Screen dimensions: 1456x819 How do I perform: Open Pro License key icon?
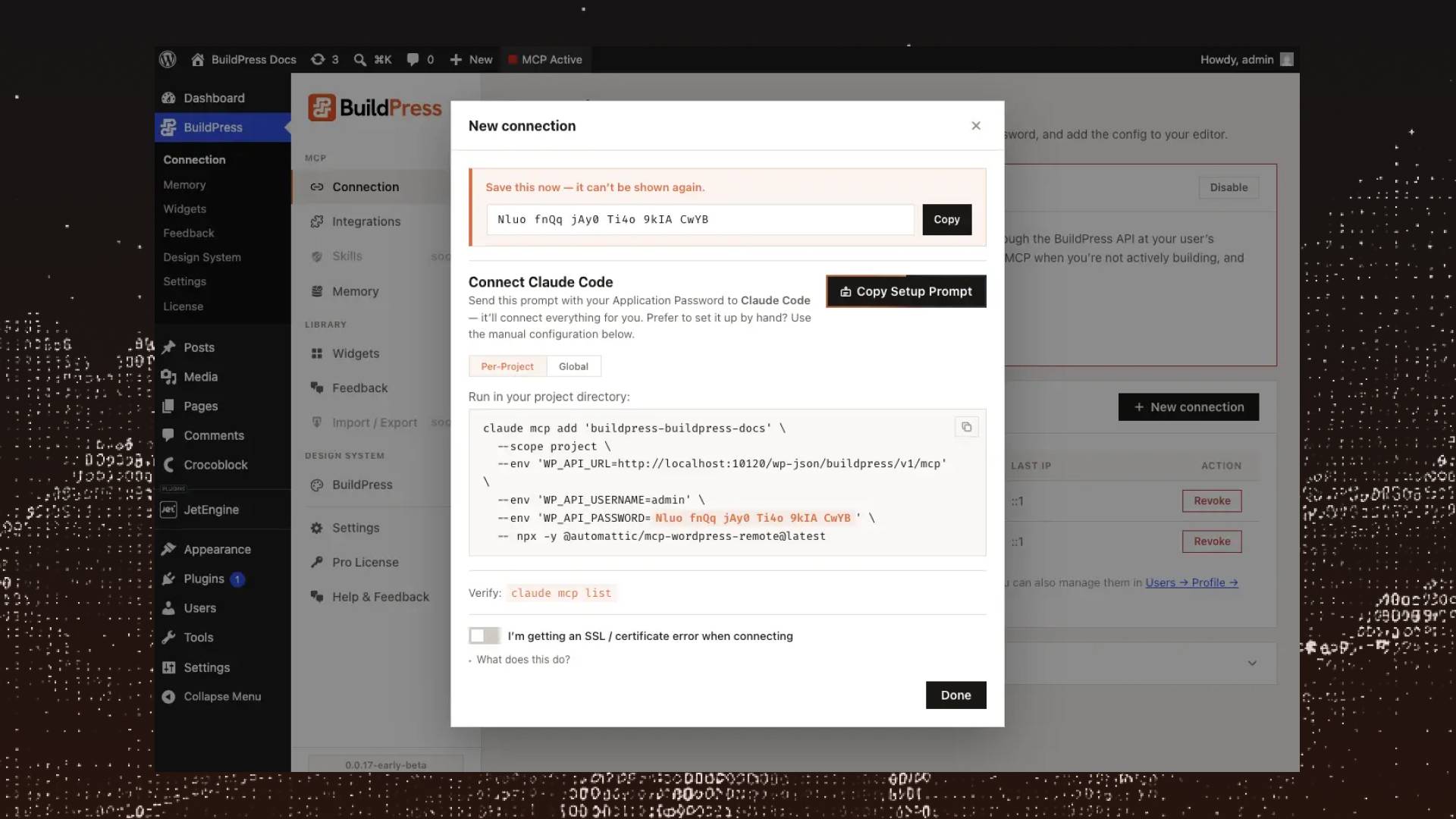[x=317, y=562]
